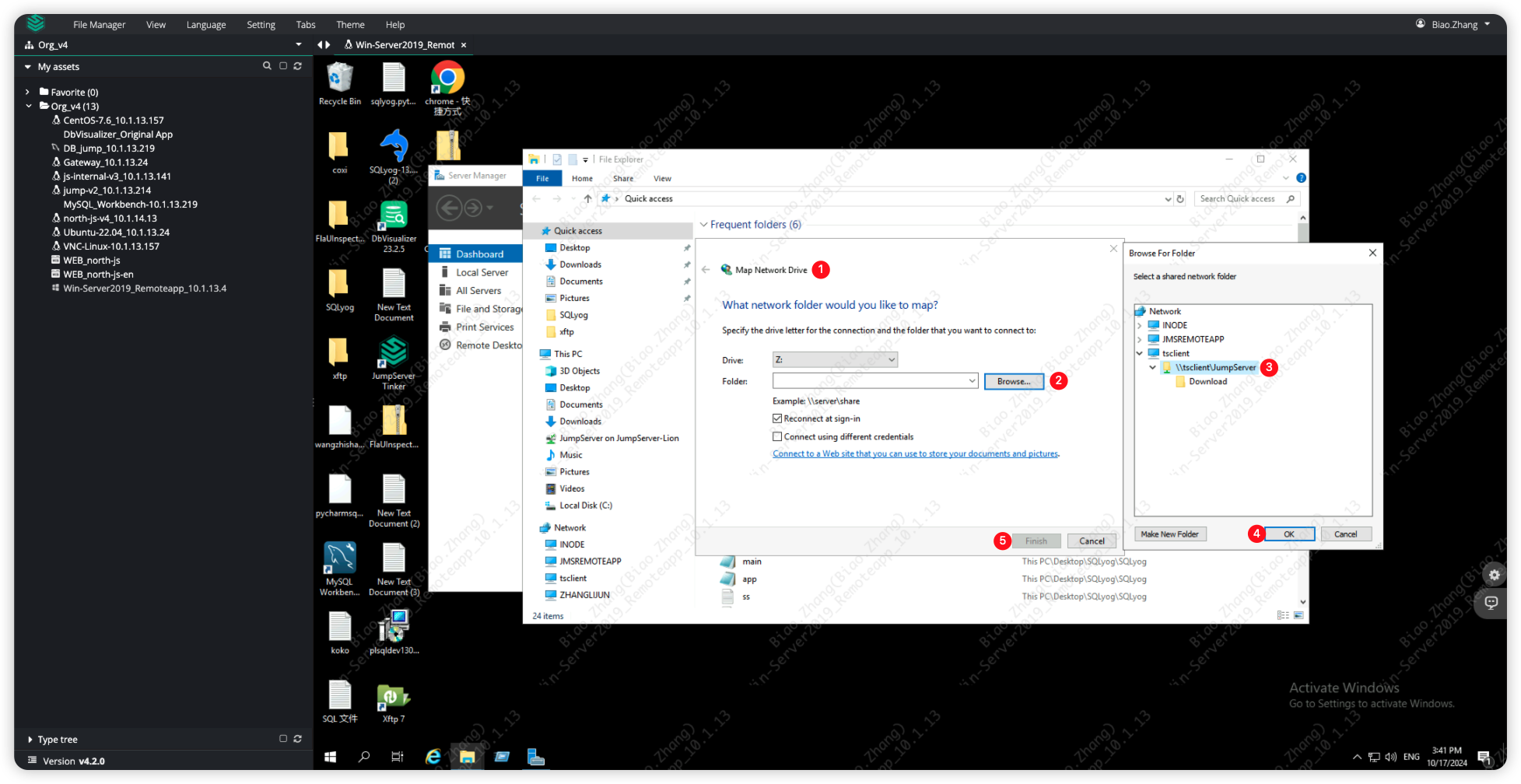The image size is (1521, 784).
Task: Open the Chrome shortcut on the desktop
Action: pos(447,88)
